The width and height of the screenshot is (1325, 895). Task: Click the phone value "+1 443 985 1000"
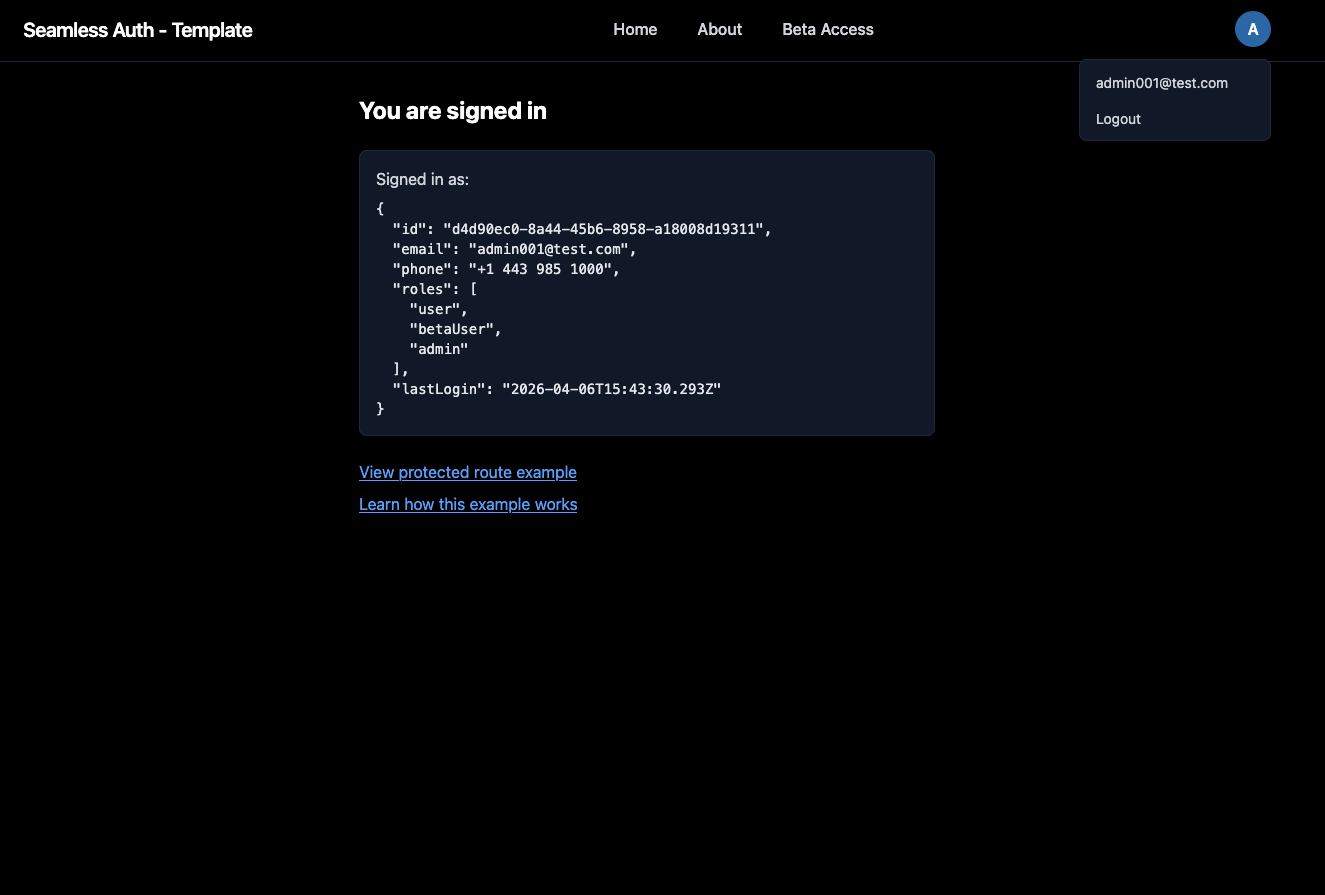pyautogui.click(x=540, y=269)
